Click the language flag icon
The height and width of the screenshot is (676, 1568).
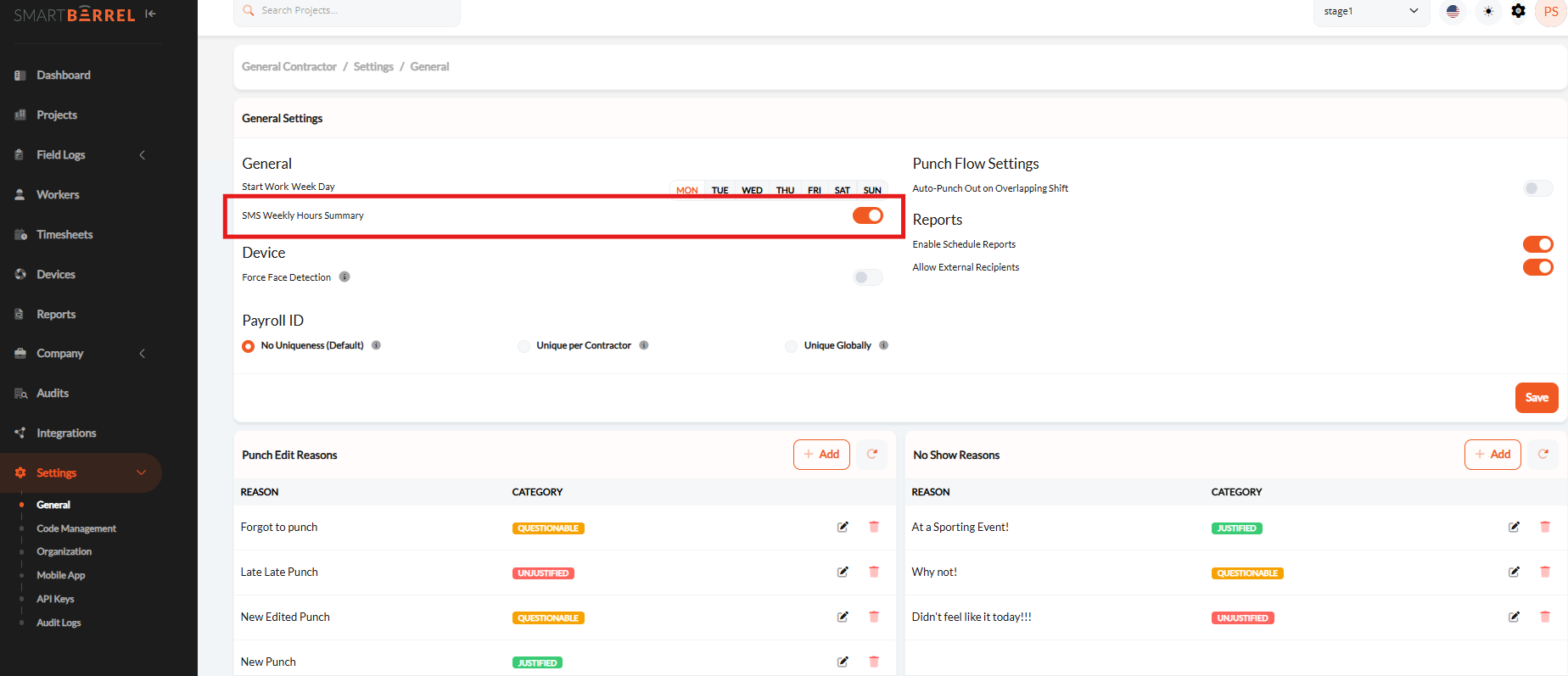1453,12
